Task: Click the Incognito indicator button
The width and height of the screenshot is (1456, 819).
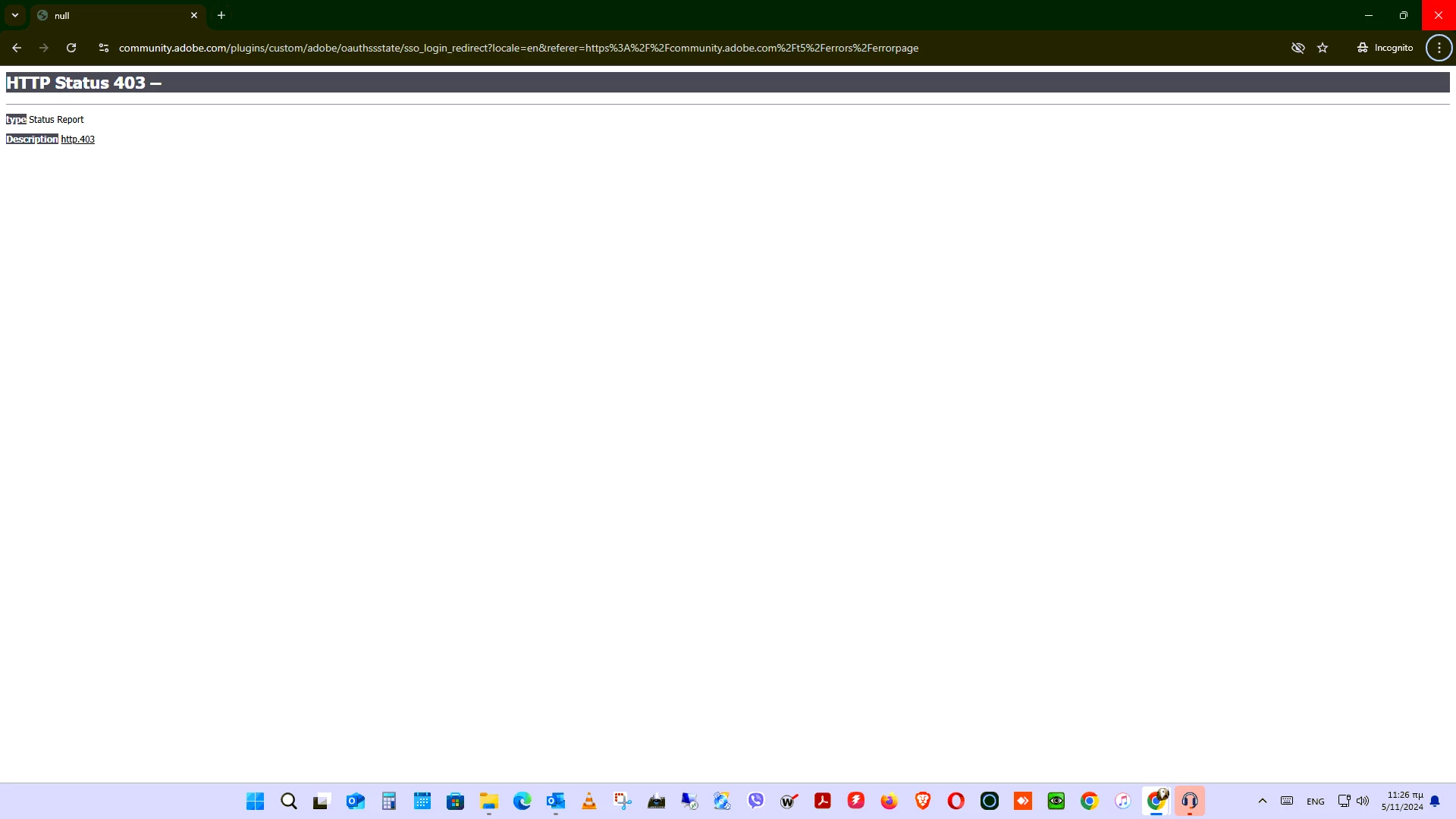Action: [x=1385, y=48]
